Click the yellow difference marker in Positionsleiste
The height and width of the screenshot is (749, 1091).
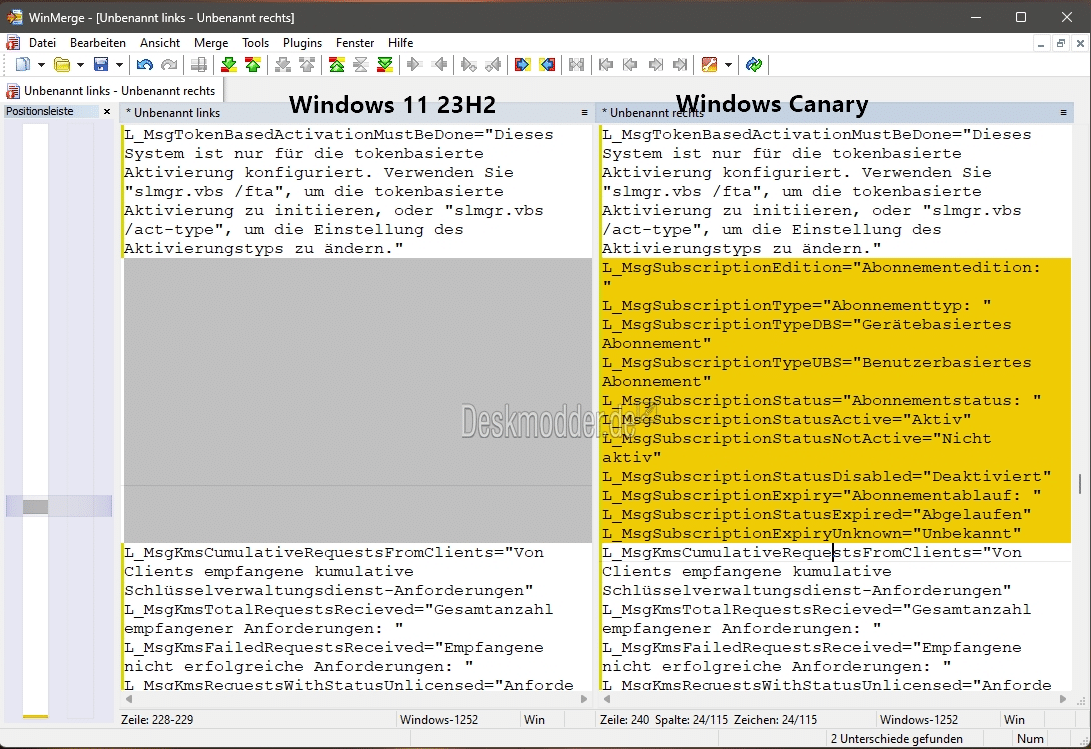pyautogui.click(x=35, y=716)
